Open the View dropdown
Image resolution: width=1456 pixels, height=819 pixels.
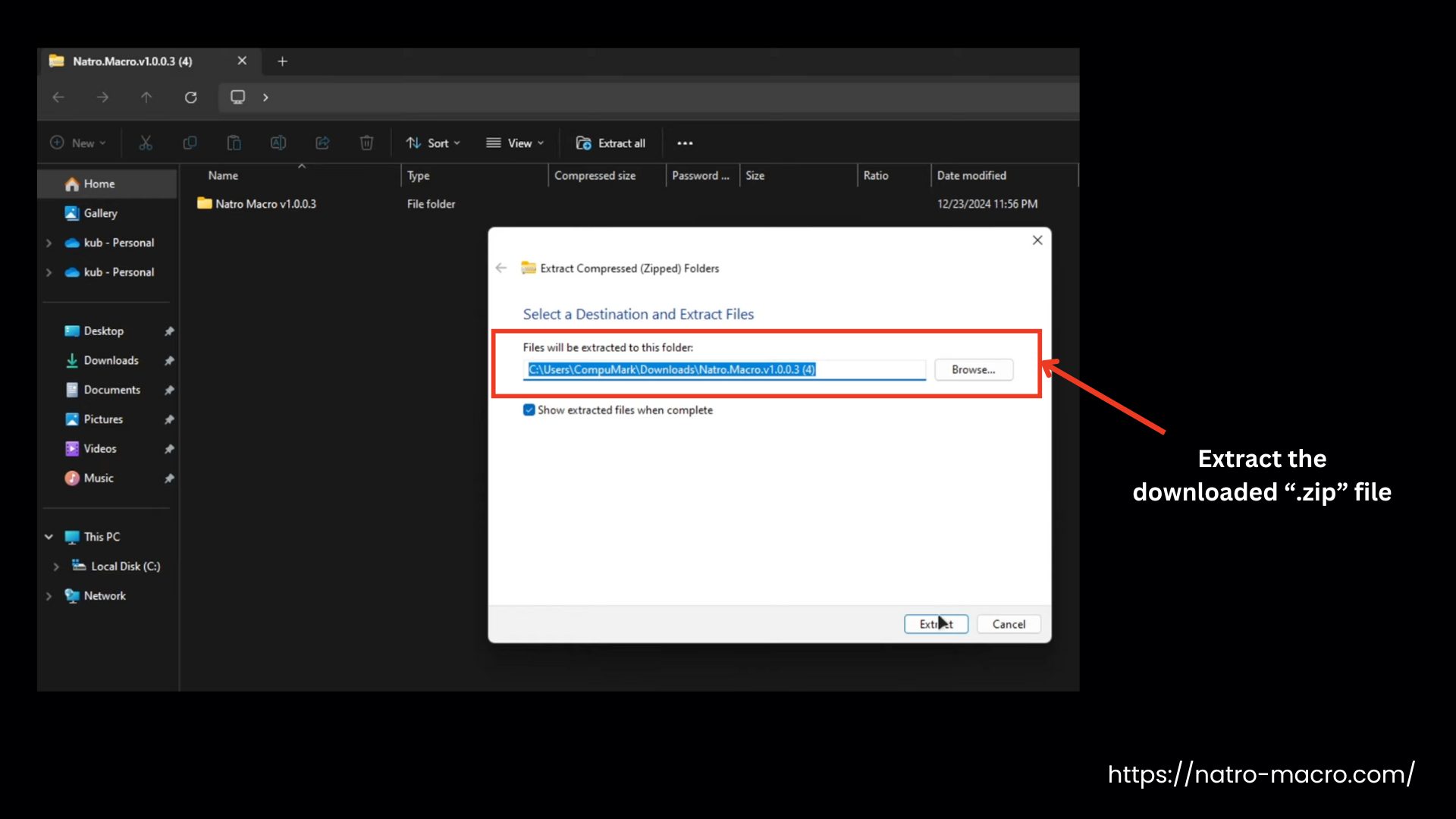pos(515,143)
